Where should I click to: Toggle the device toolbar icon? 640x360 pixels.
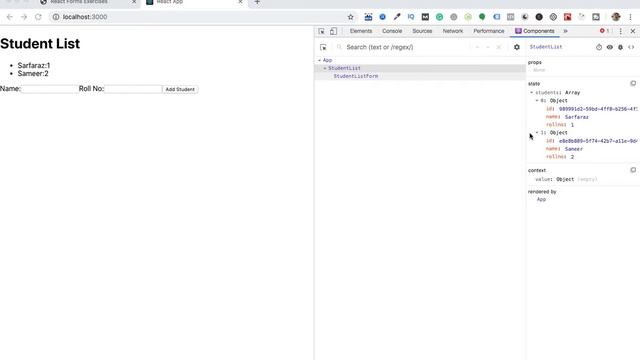(333, 31)
